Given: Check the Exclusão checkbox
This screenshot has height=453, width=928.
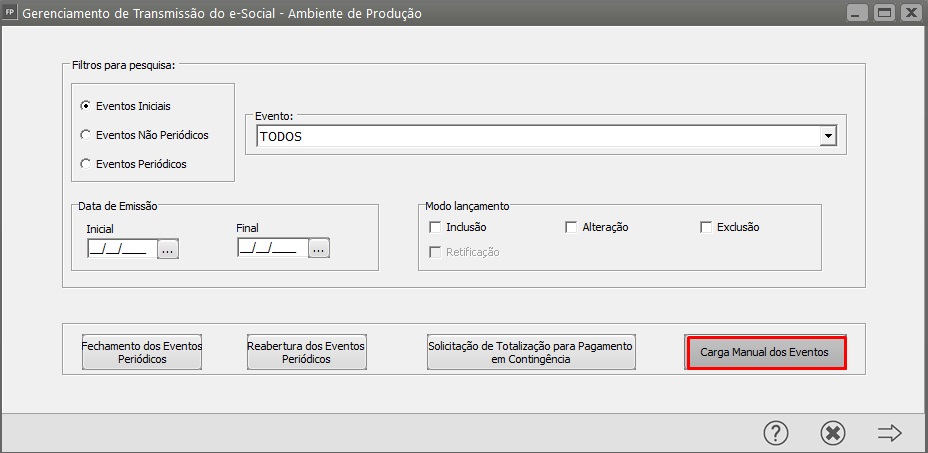Looking at the screenshot, I should [x=706, y=227].
